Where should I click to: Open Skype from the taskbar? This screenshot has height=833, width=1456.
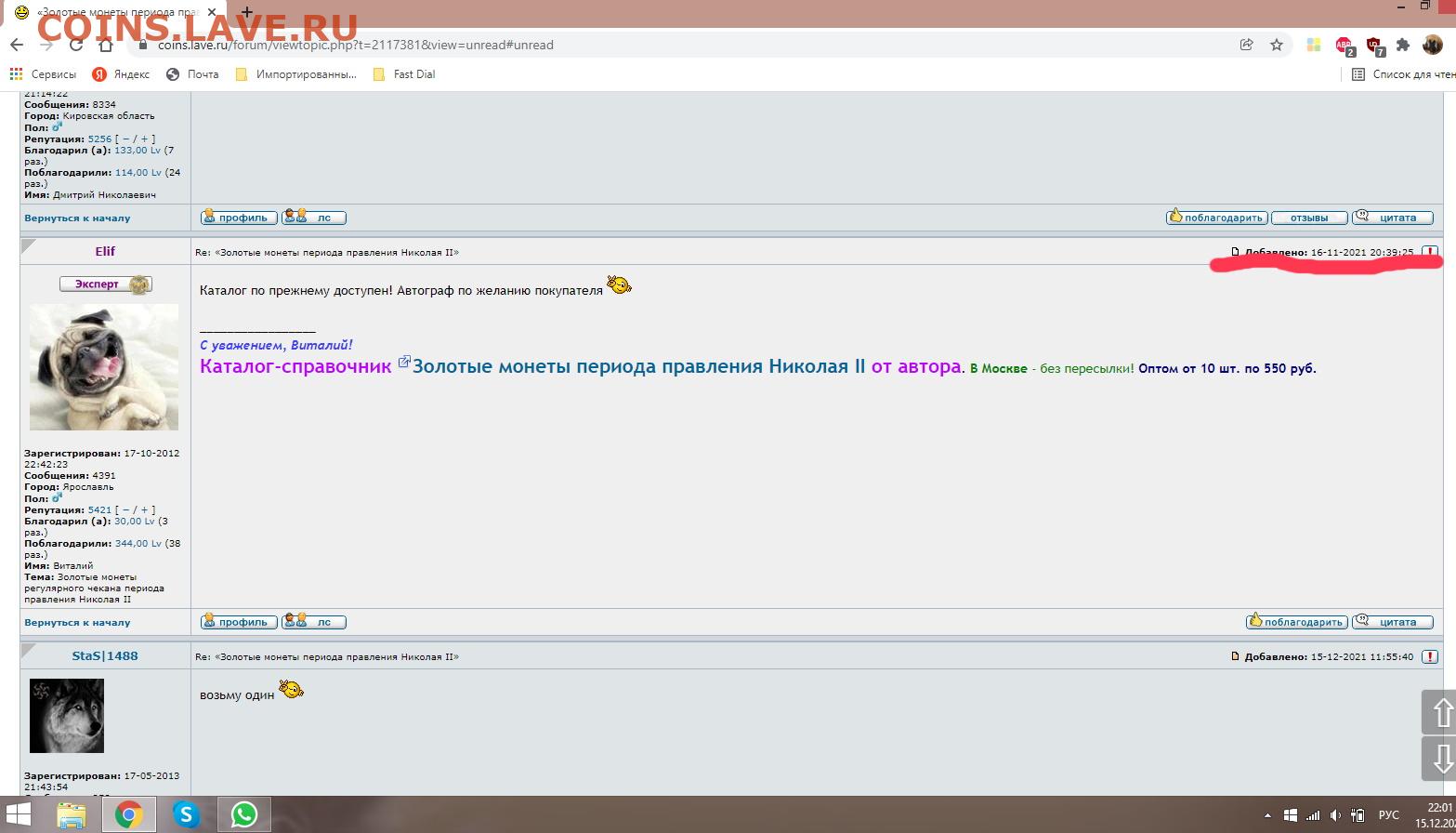[187, 814]
